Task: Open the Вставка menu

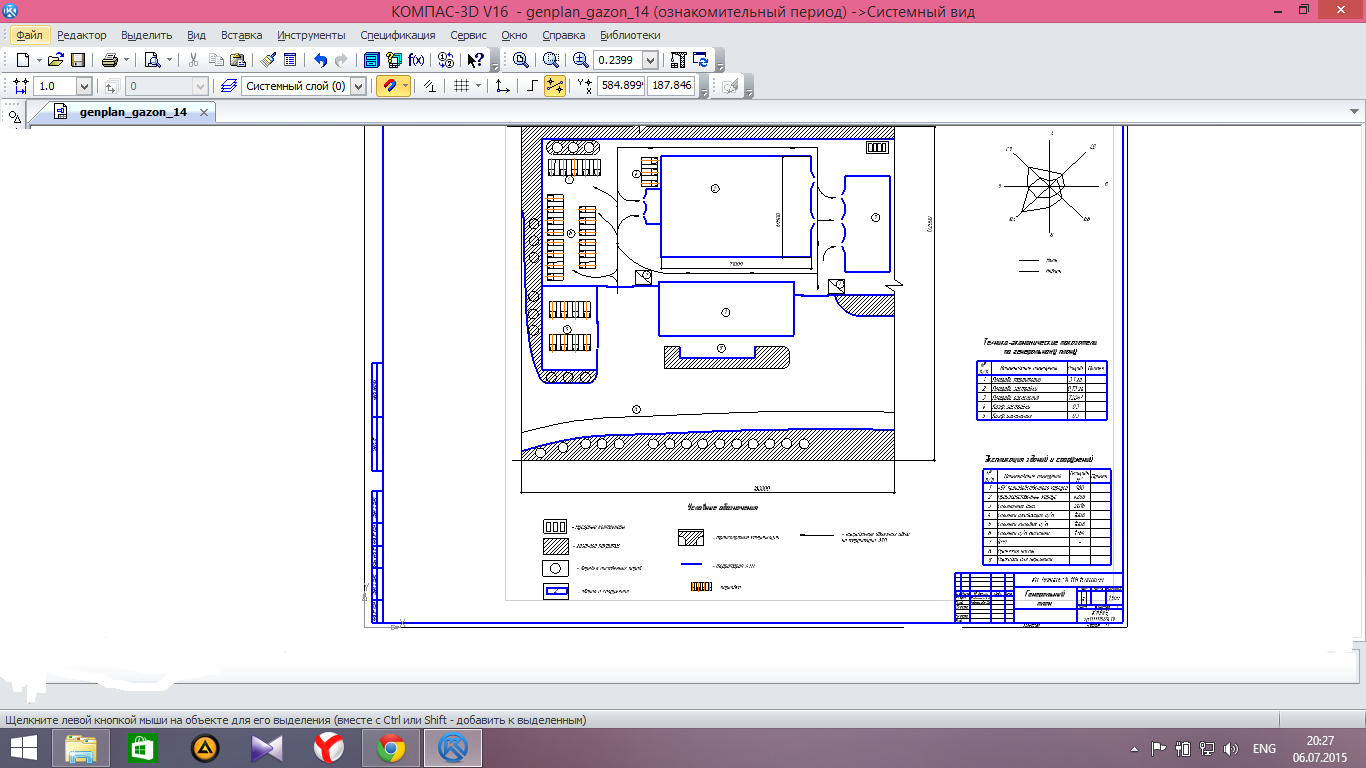Action: click(x=242, y=35)
